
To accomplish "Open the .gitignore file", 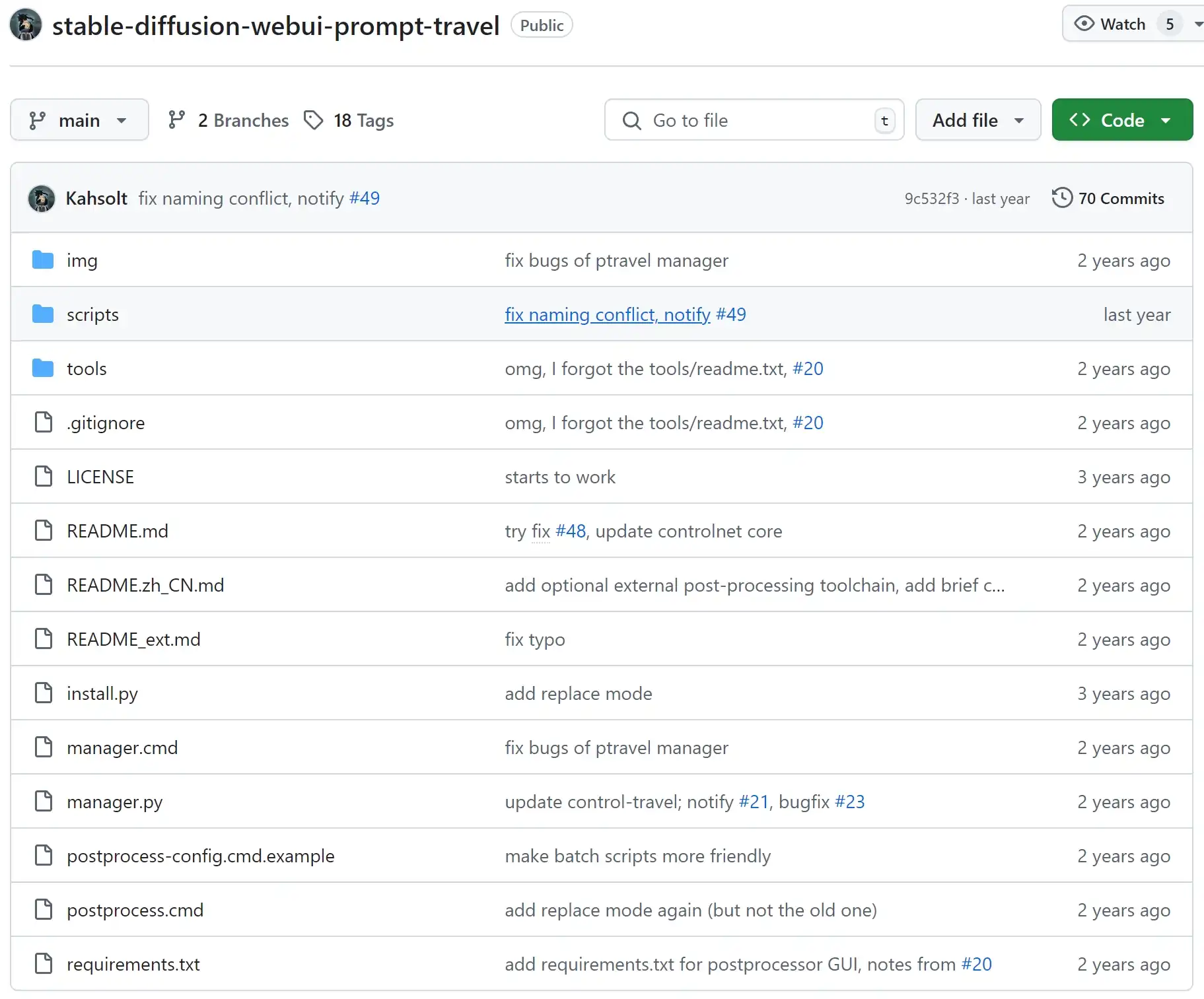I will point(106,423).
